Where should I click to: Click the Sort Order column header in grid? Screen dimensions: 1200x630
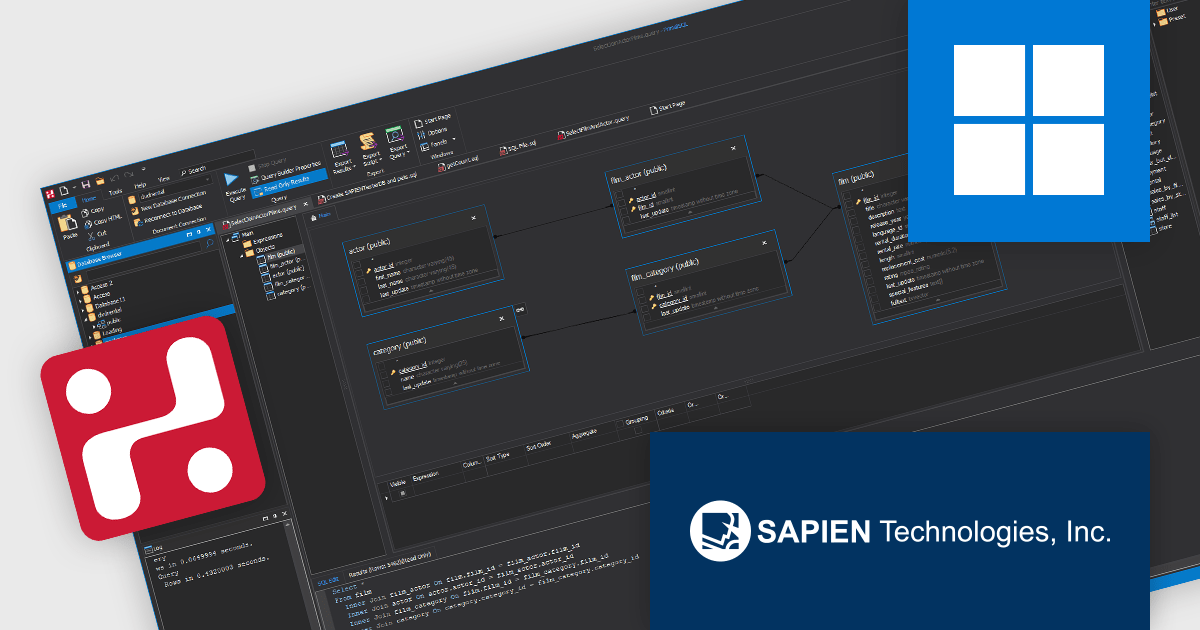pyautogui.click(x=538, y=446)
